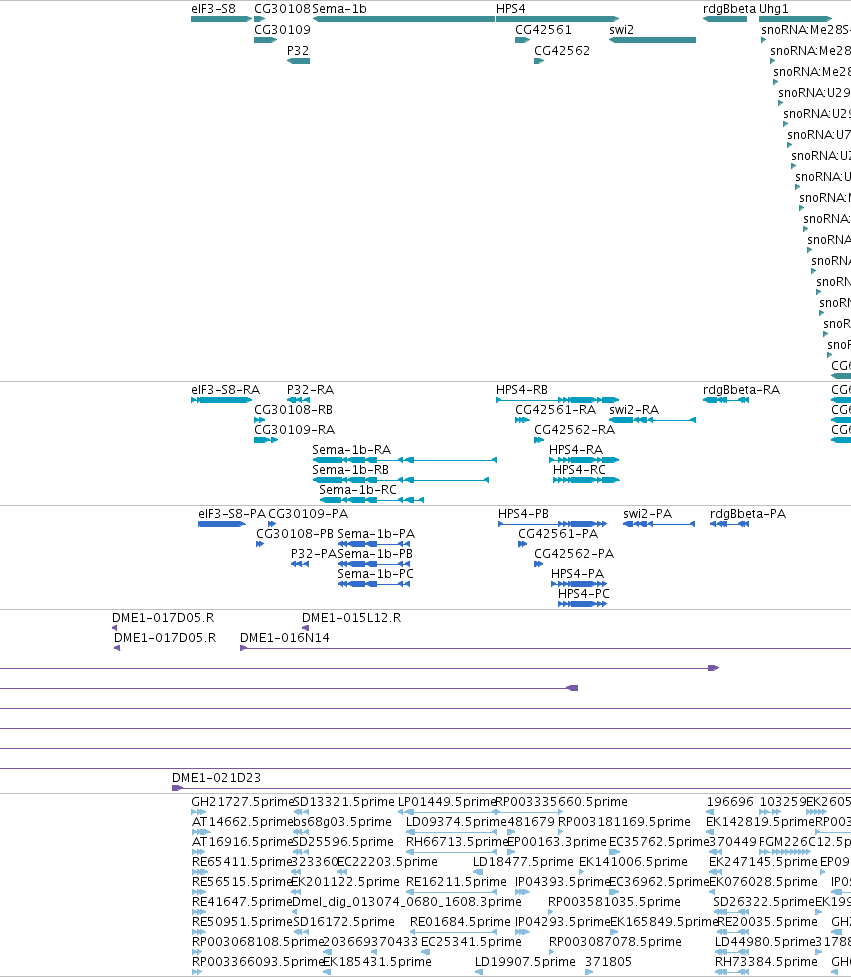851x977 pixels.
Task: Open the 'Sema-1b-RC' transcript label
Action: coord(358,489)
